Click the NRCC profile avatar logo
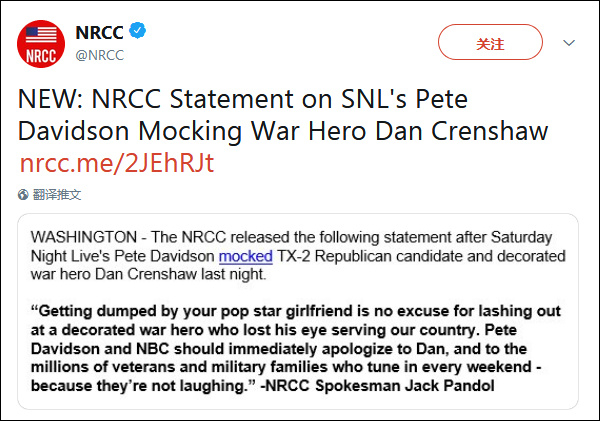Viewport: 600px width, 421px height. [x=41, y=43]
